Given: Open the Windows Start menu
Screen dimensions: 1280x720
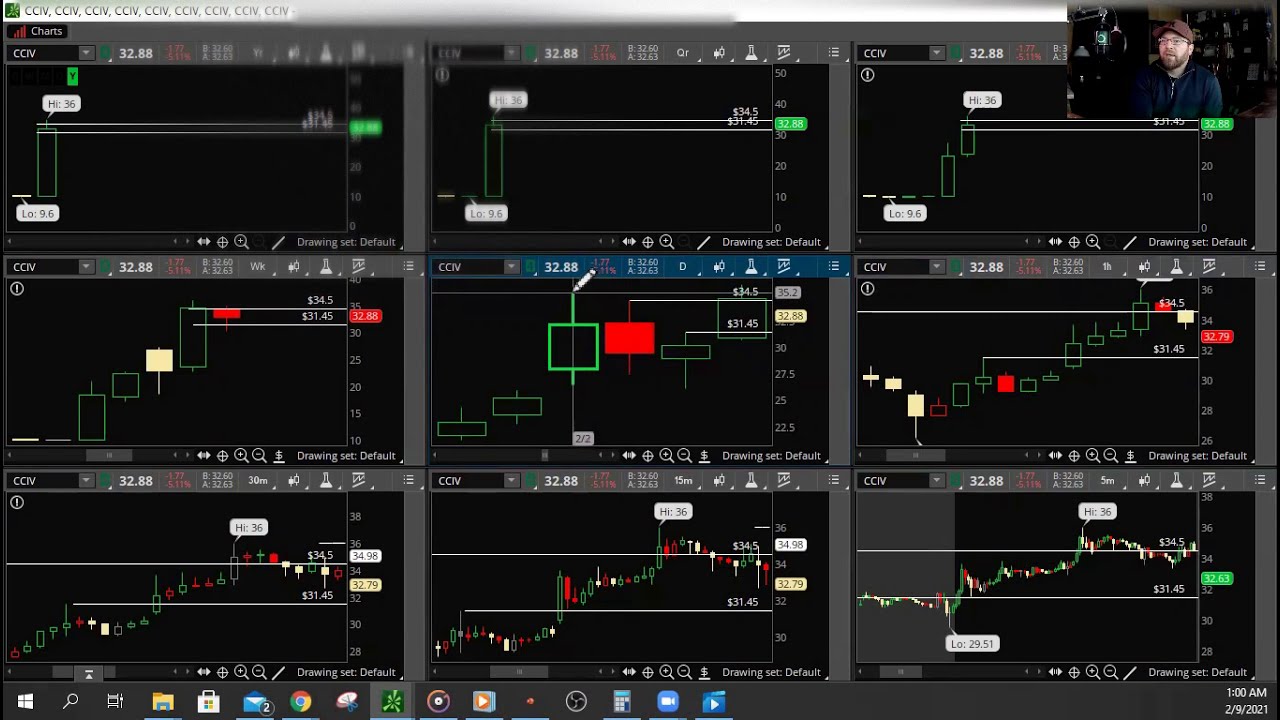Looking at the screenshot, I should (x=25, y=702).
